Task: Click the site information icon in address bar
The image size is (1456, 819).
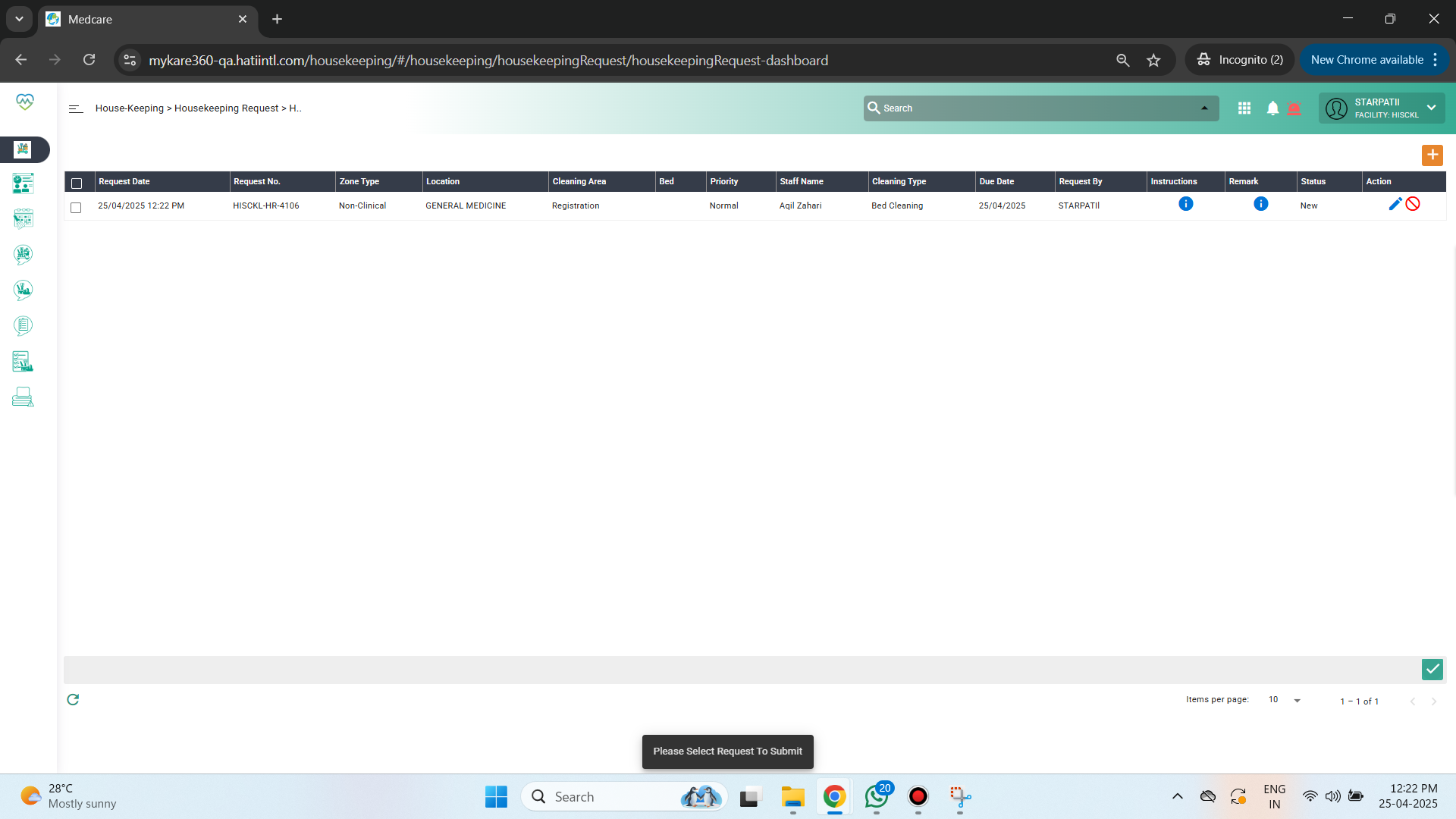Action: point(130,60)
